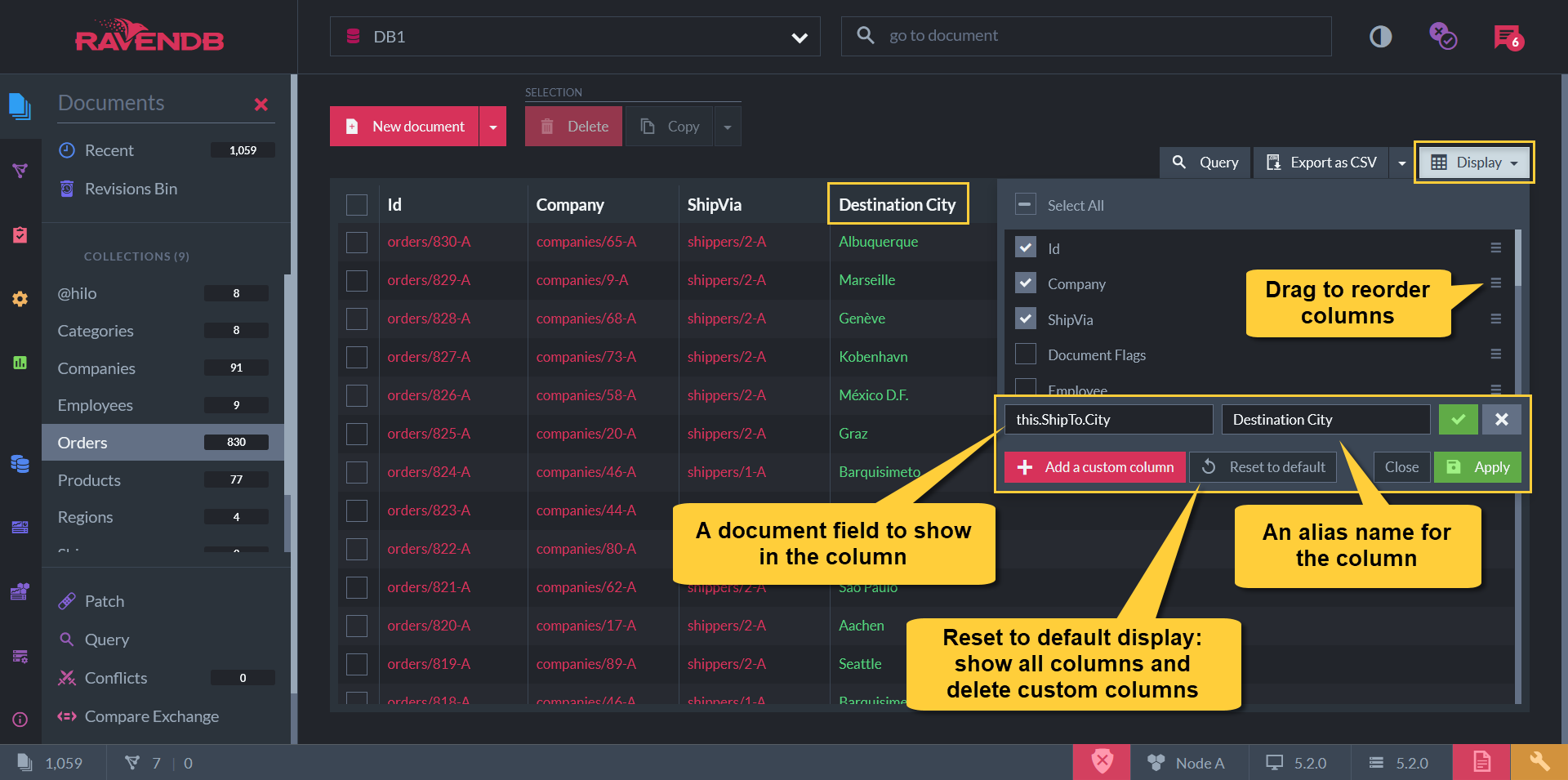Expand the Copy dropdown arrow
Image resolution: width=1568 pixels, height=780 pixels.
click(727, 127)
